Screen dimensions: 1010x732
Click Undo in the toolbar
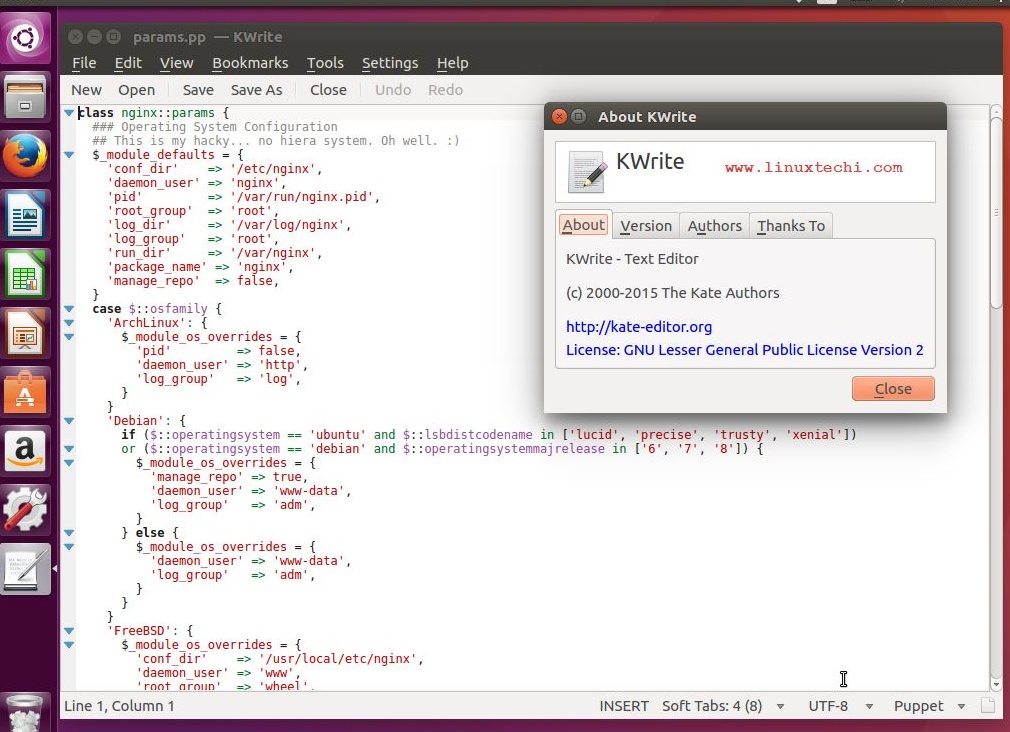pyautogui.click(x=393, y=90)
